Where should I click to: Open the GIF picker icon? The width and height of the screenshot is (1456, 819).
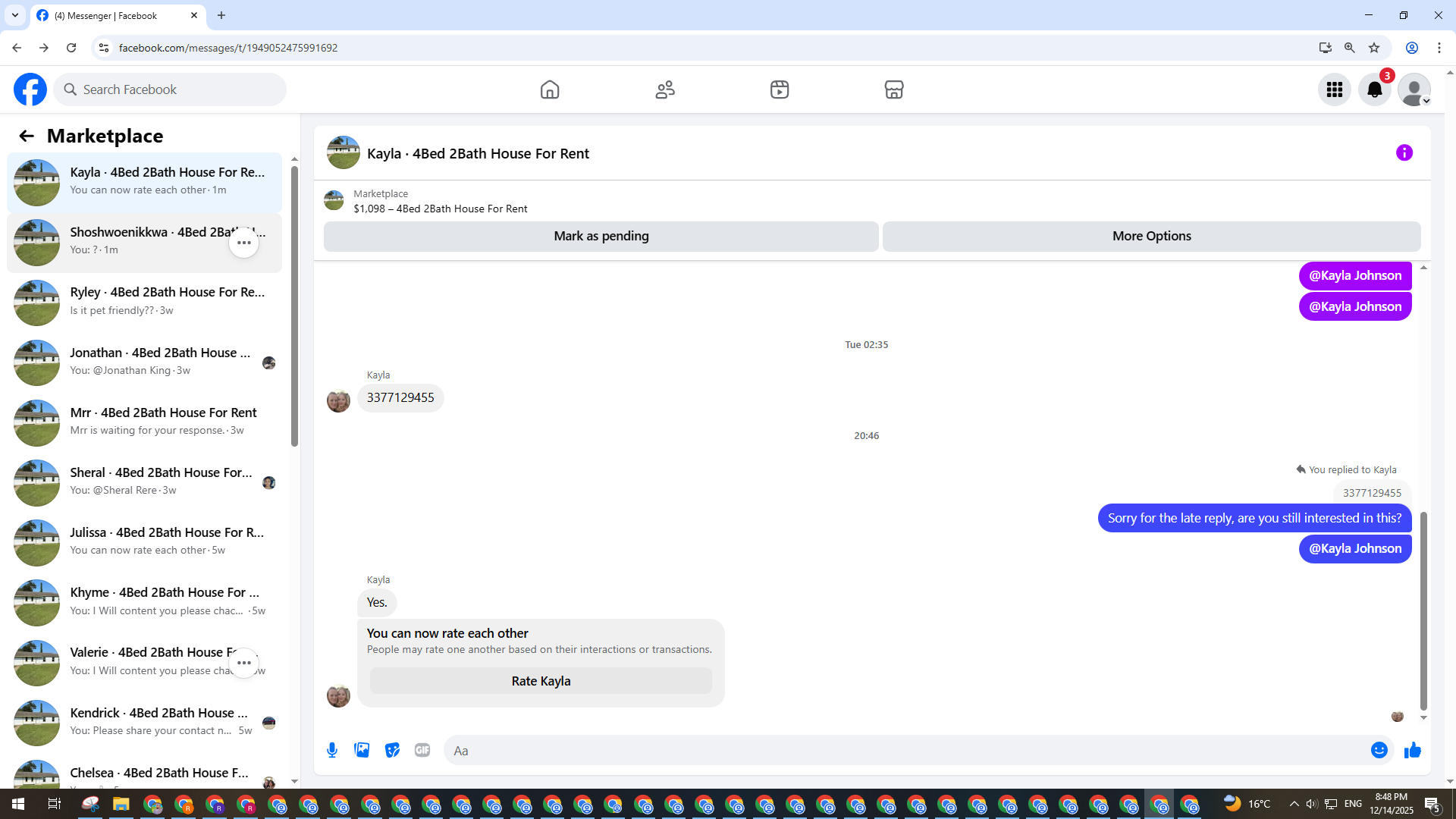422,750
